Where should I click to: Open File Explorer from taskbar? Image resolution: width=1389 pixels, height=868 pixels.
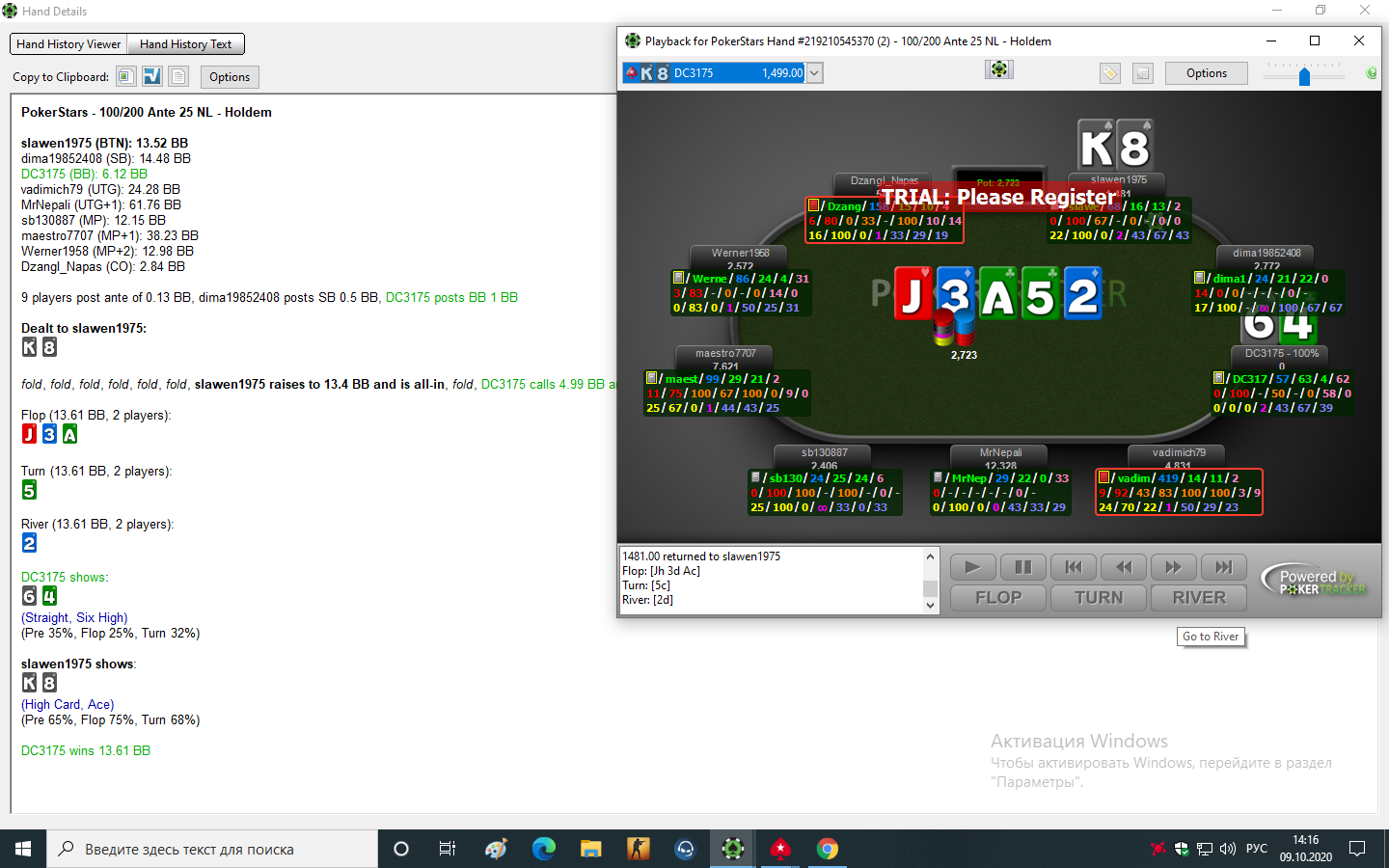tap(590, 849)
